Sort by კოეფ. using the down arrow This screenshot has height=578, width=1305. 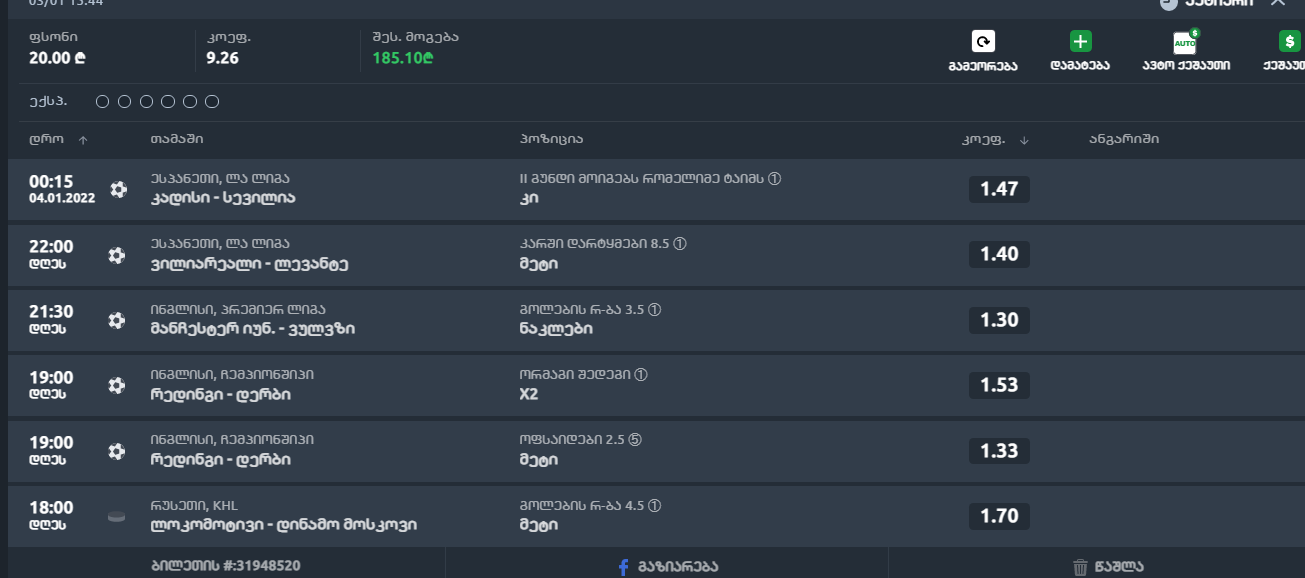[1024, 140]
